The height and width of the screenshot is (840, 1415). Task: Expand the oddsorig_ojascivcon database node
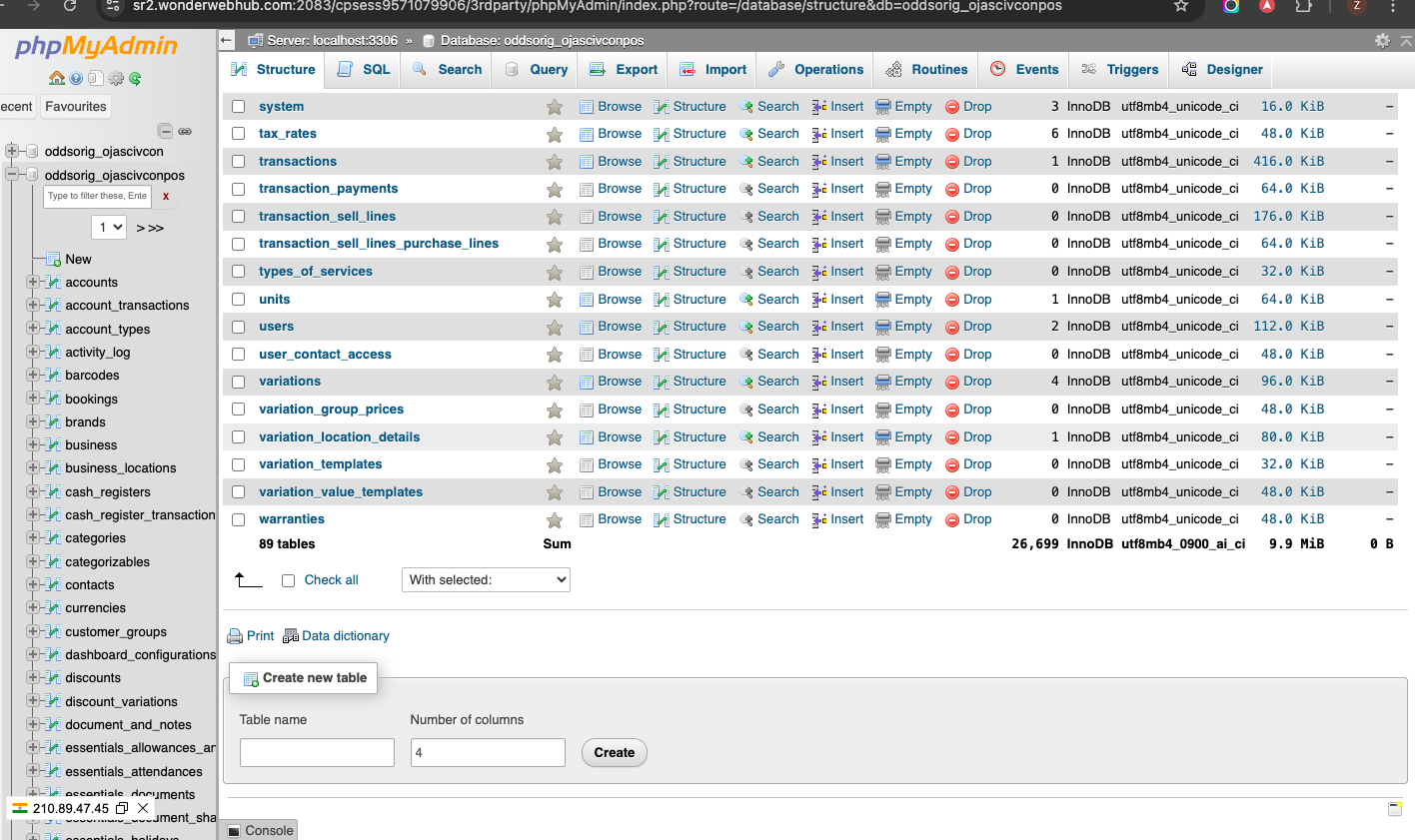tap(12, 152)
